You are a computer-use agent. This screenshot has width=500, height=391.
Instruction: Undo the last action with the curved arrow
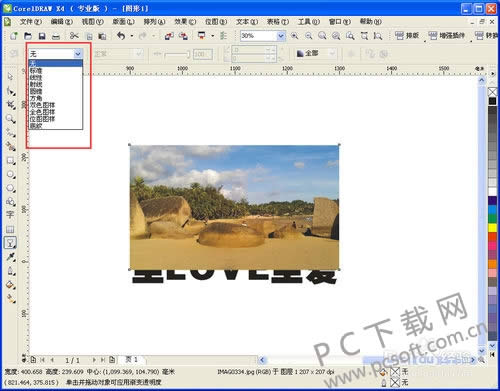pyautogui.click(x=121, y=36)
